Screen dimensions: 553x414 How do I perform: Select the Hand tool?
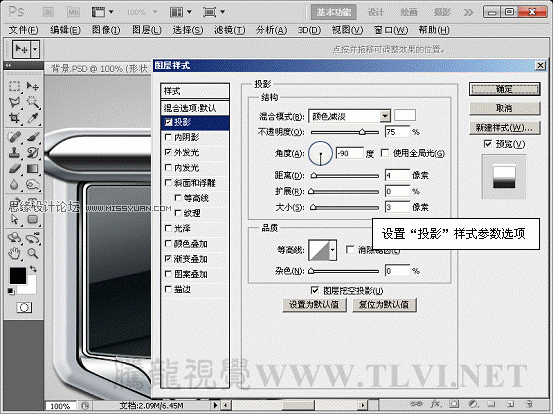click(14, 253)
